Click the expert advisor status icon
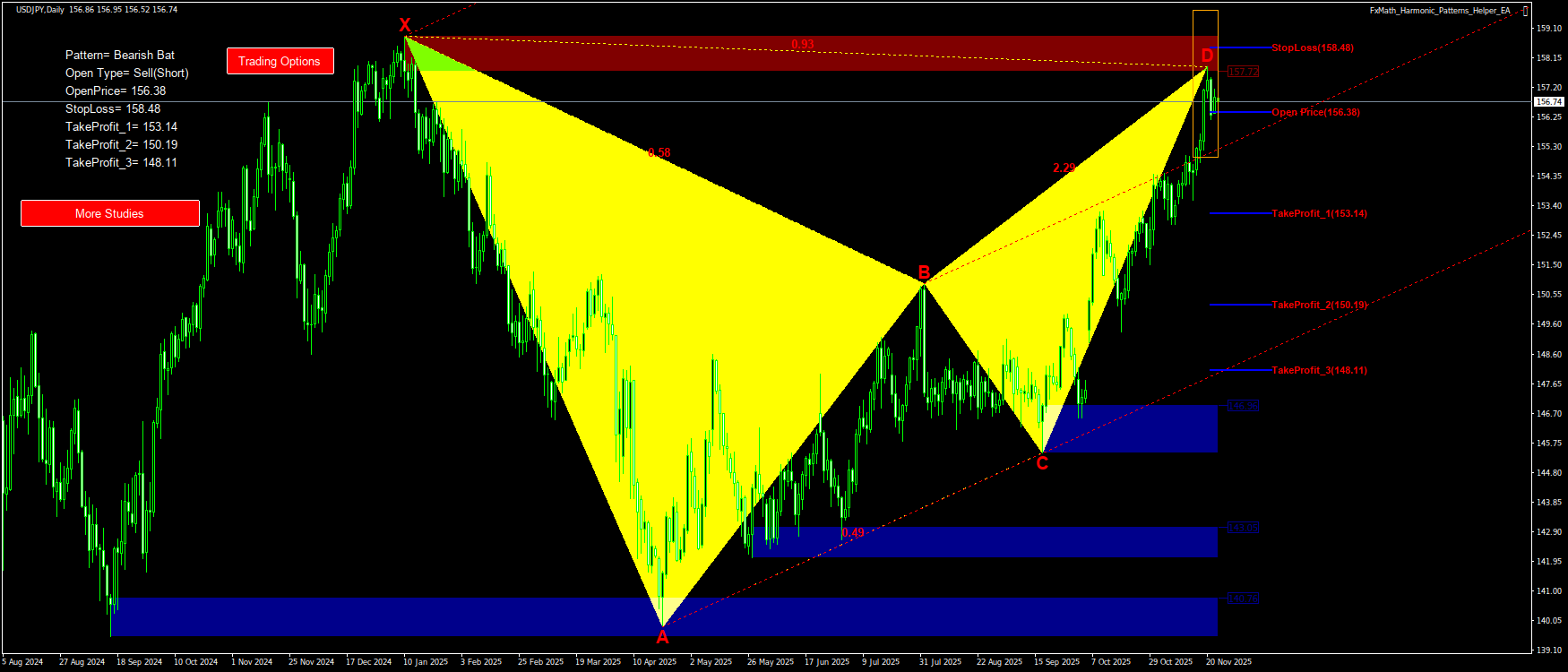Screen dimensions: 1568x672 (1525, 11)
